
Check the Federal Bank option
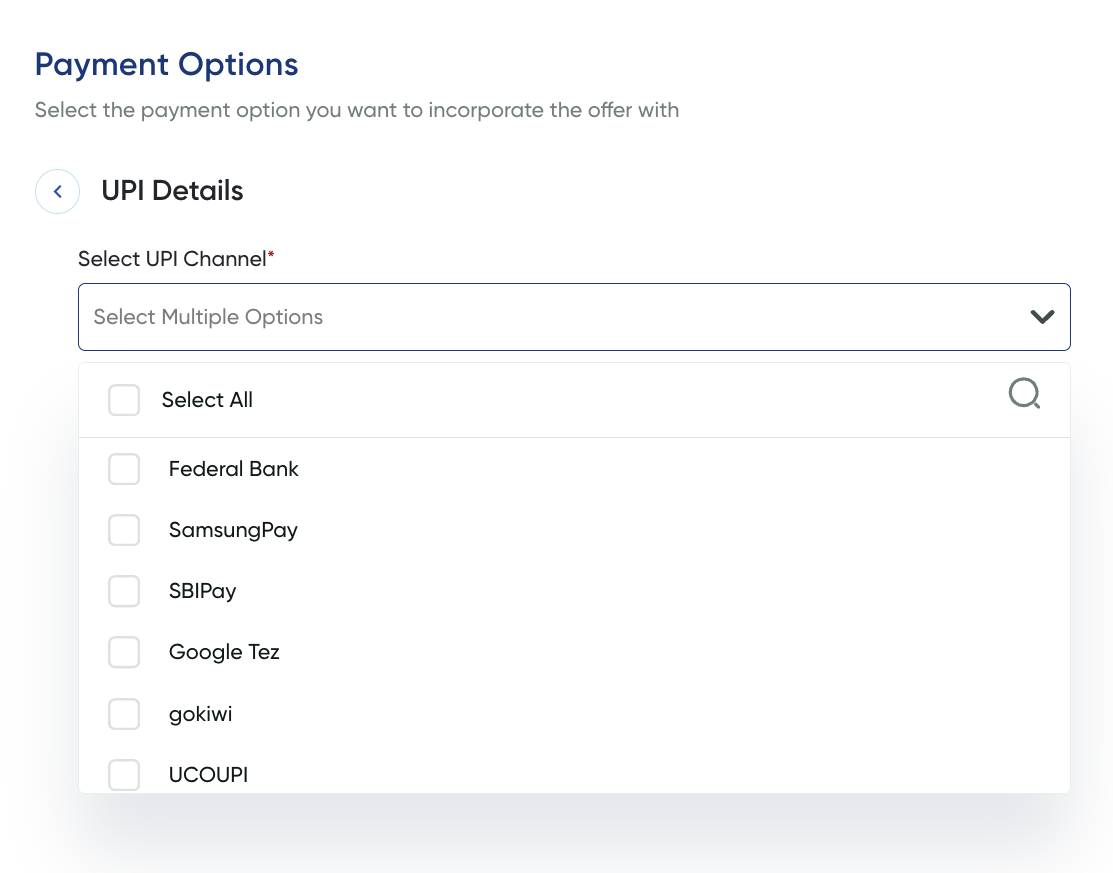point(124,469)
